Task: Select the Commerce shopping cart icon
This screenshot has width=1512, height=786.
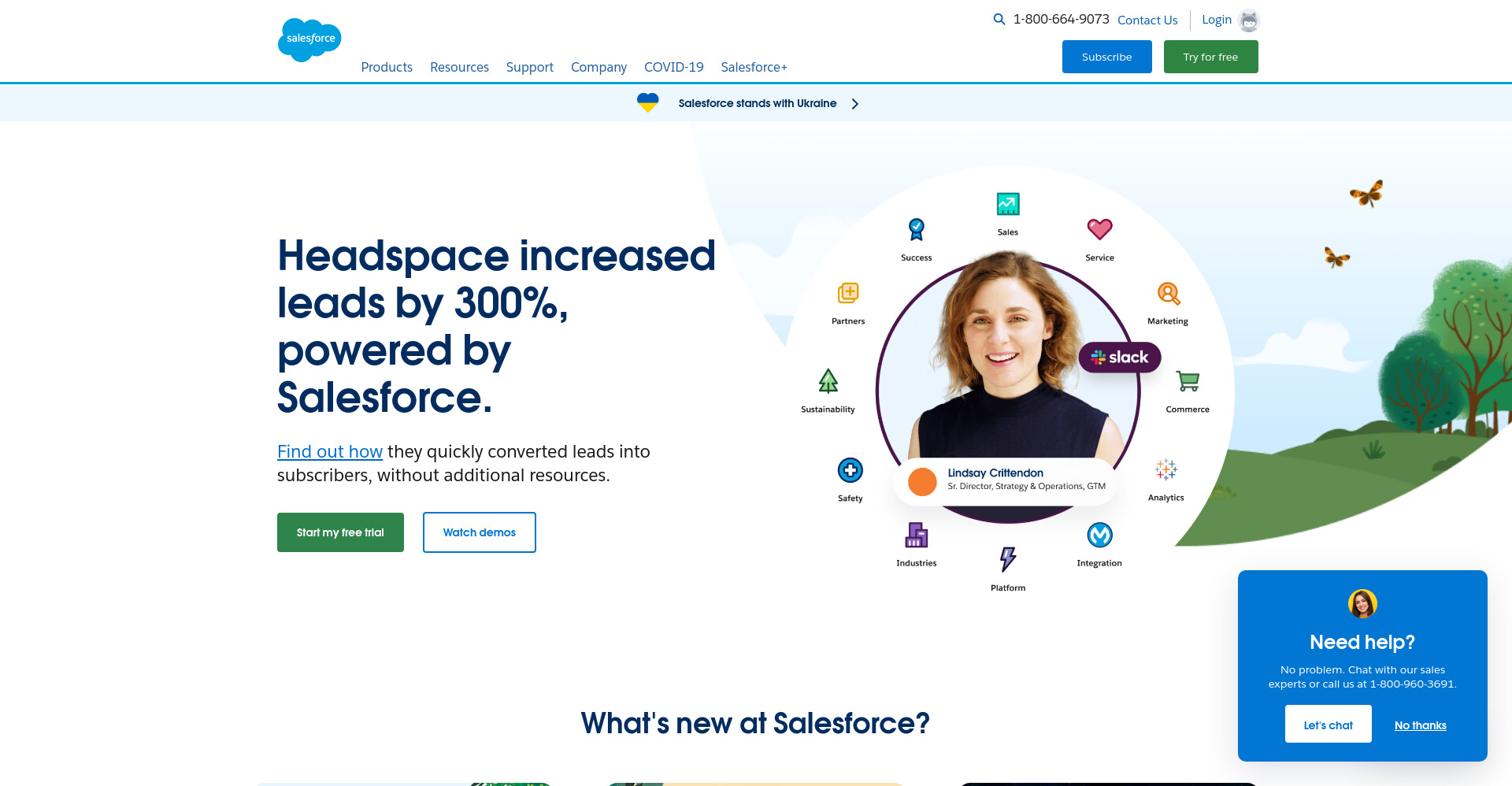Action: click(1188, 381)
